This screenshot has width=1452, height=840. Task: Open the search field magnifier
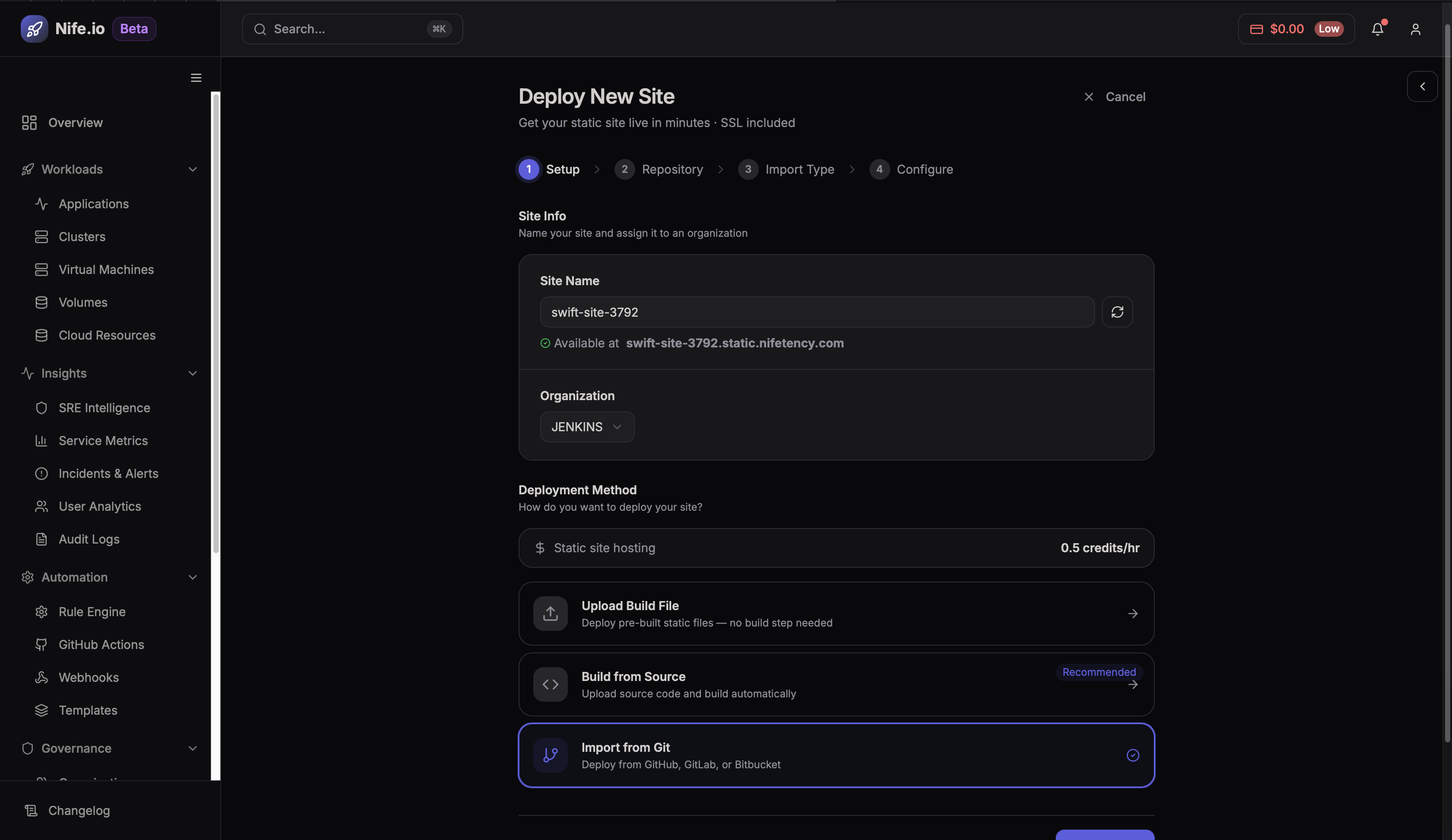coord(261,29)
